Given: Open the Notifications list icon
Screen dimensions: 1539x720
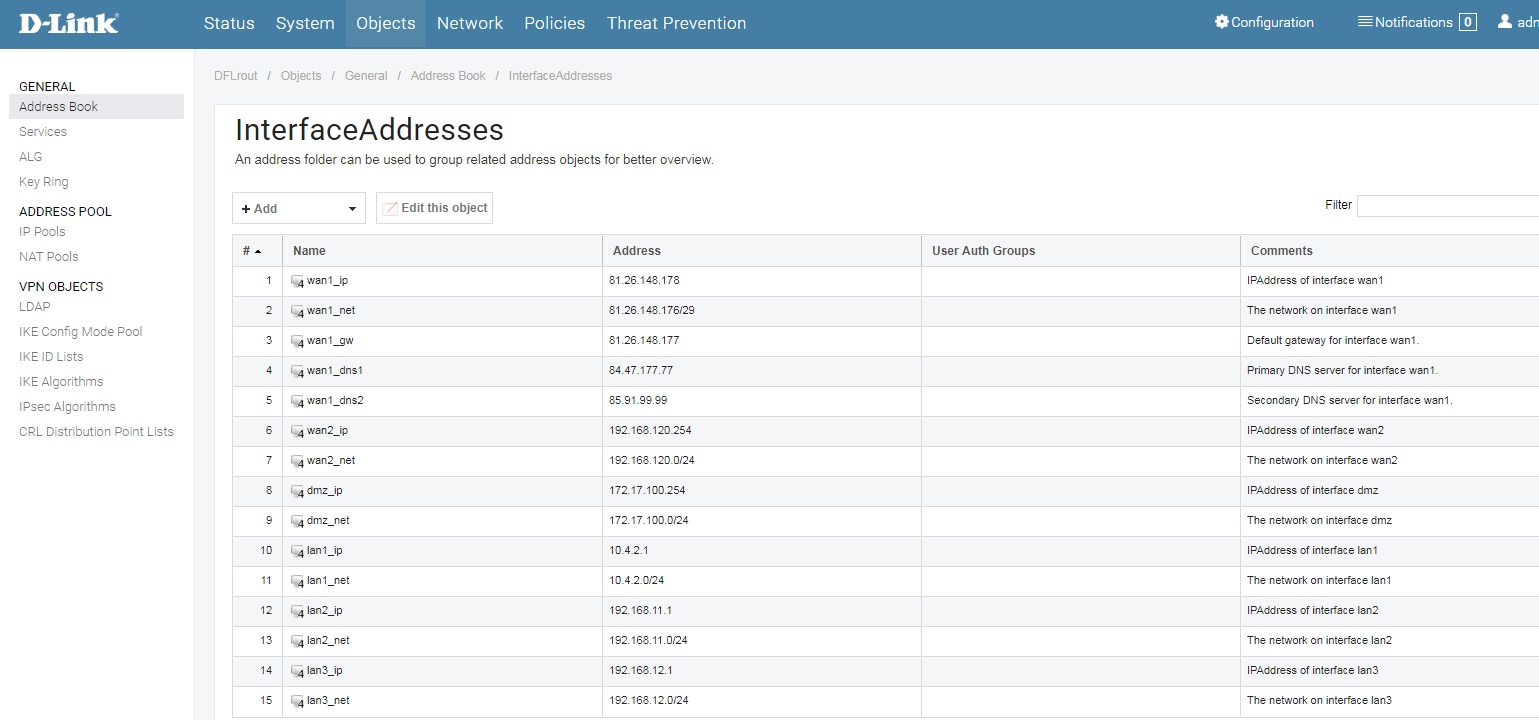Looking at the screenshot, I should click(1364, 22).
